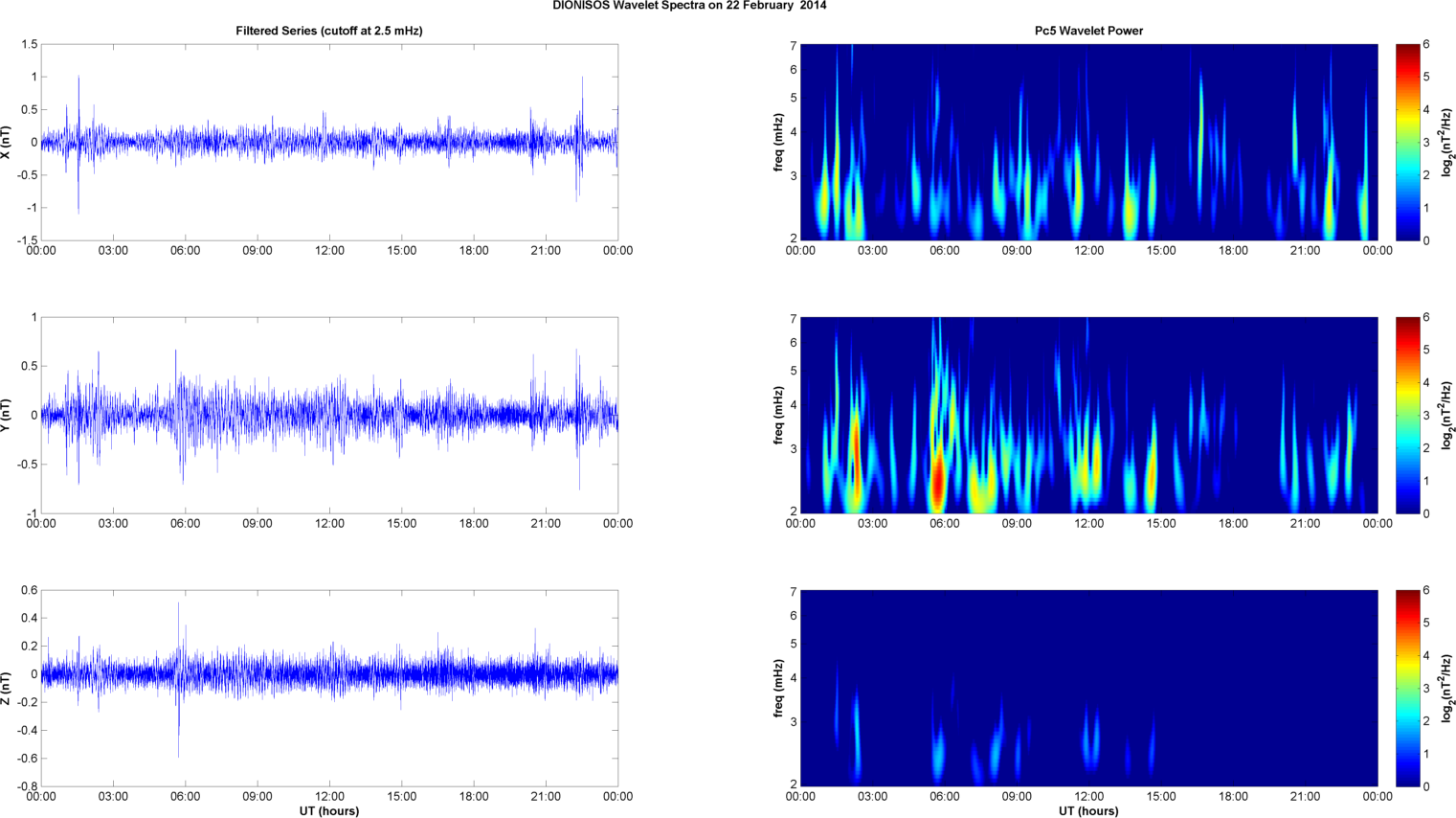The width and height of the screenshot is (1456, 818).
Task: Click the X component filtered time series plot
Action: click(329, 143)
